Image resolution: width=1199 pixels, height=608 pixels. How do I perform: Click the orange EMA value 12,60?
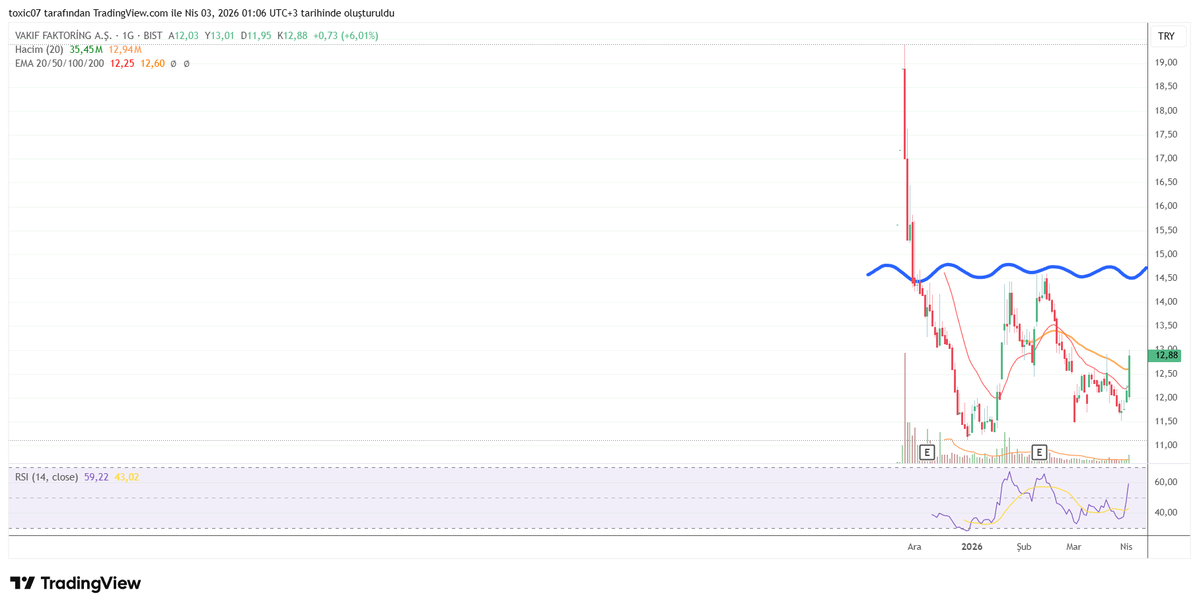[x=153, y=63]
